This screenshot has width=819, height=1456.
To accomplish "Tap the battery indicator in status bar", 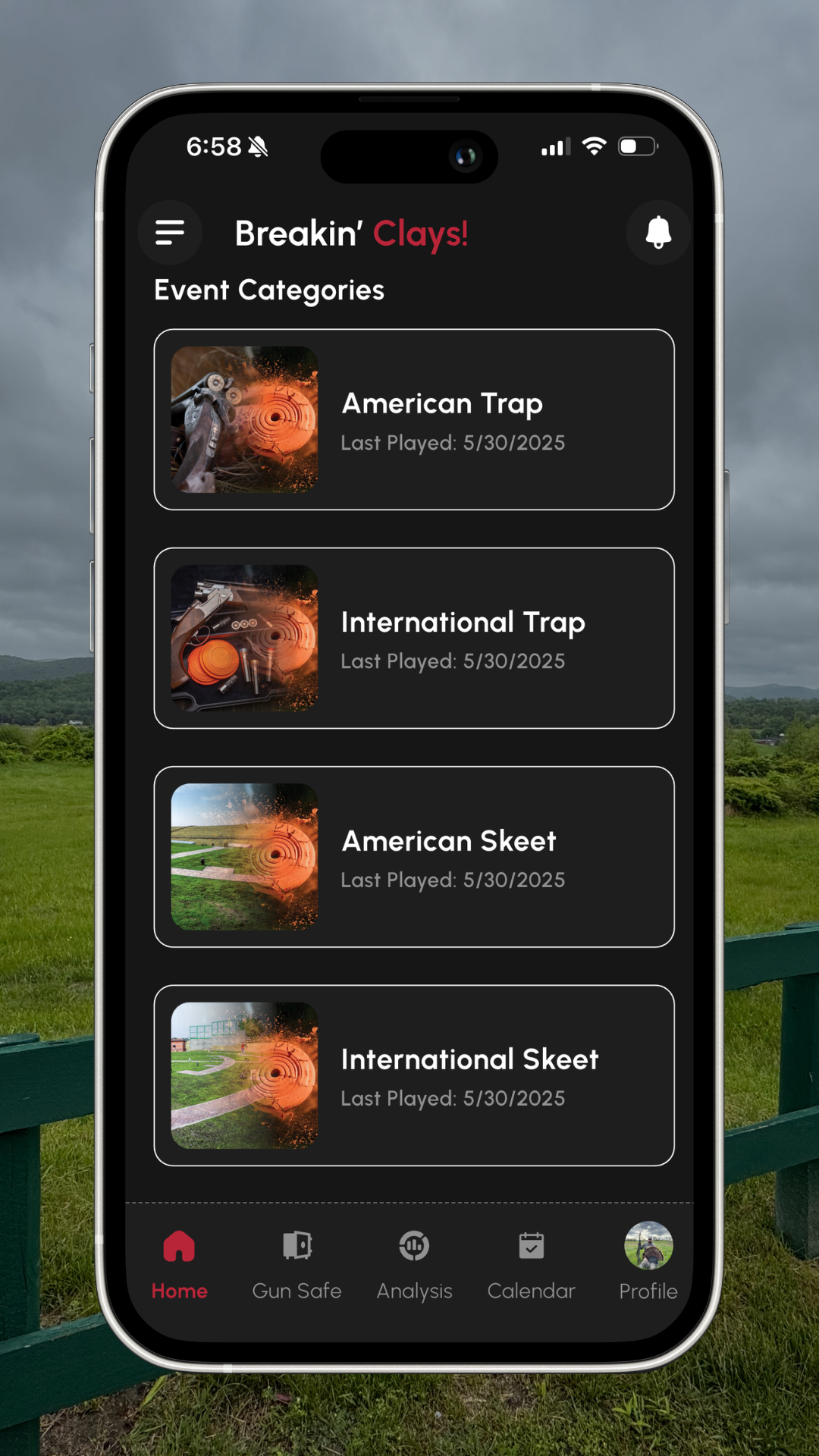I will (x=639, y=146).
